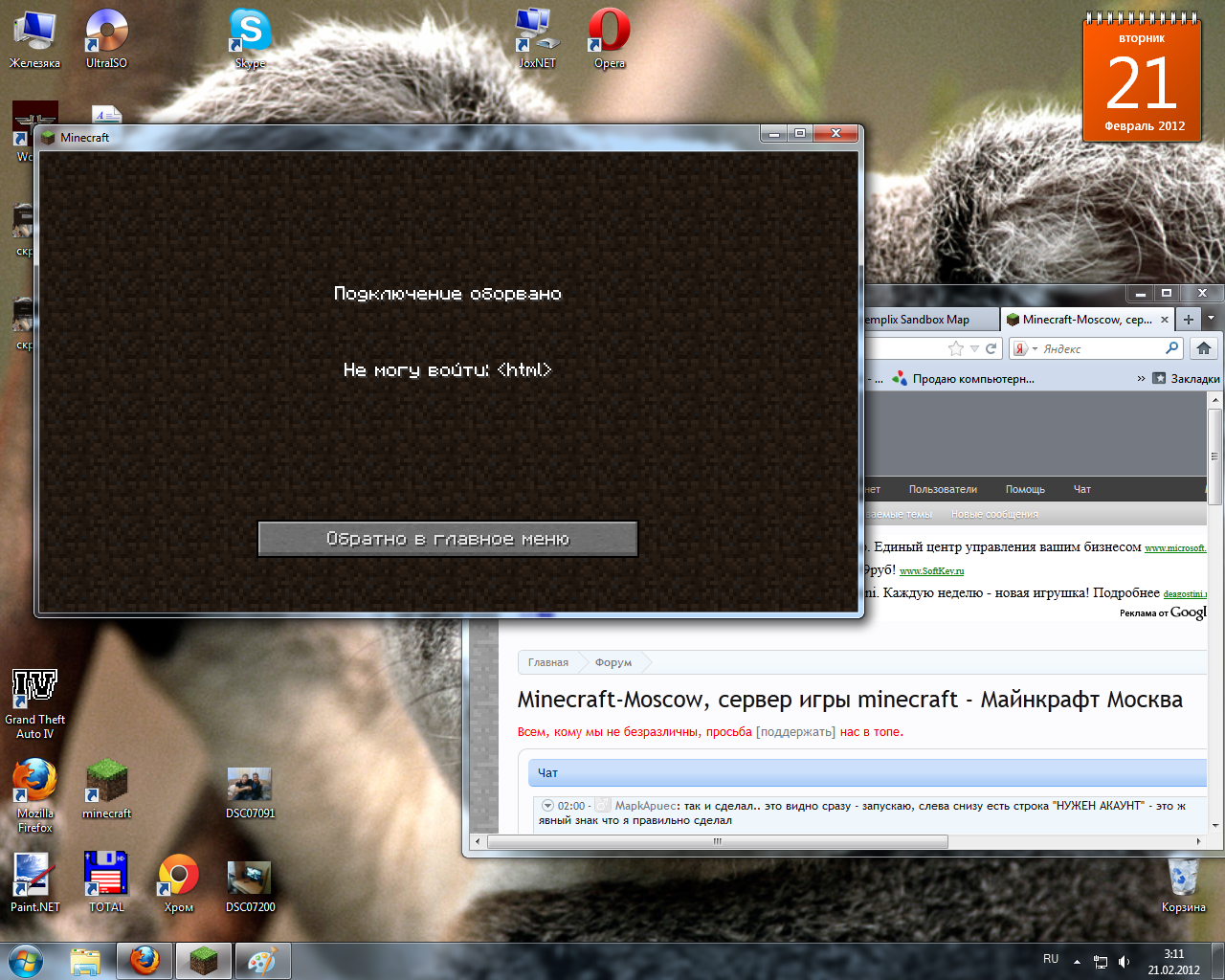
Task: Launch the TOTAL commander desktop icon
Action: [105, 875]
